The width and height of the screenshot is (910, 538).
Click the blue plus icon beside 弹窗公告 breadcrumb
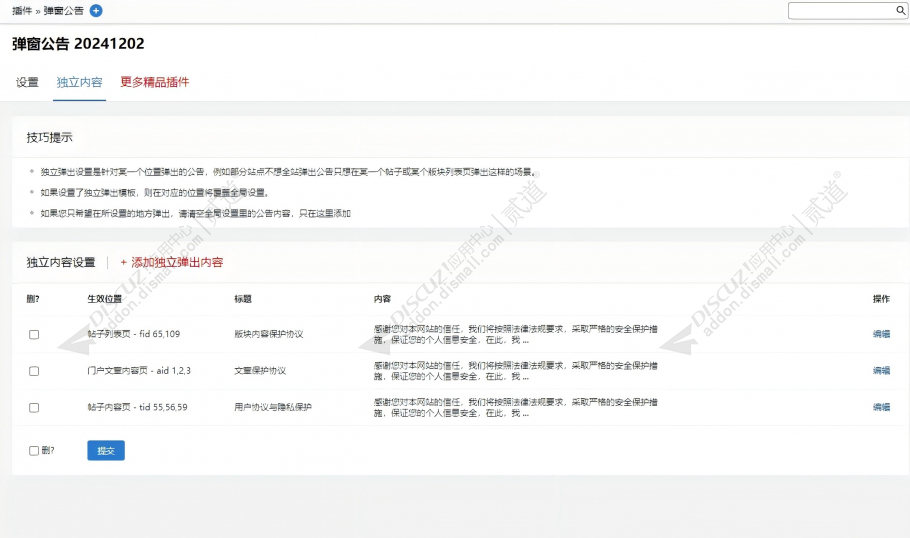pos(96,10)
